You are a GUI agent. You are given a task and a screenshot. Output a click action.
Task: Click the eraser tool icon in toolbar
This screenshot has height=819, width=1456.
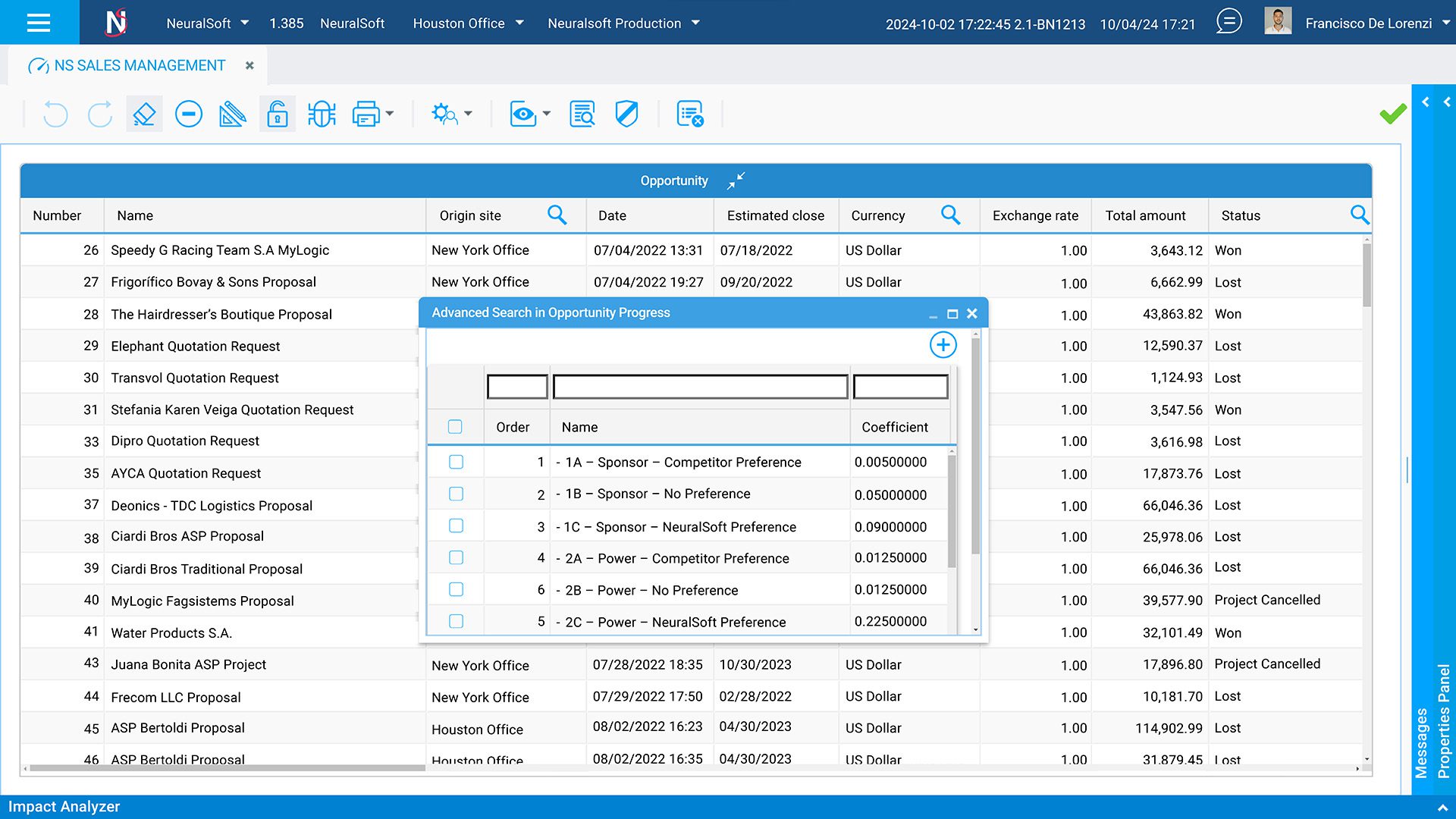[x=144, y=115]
